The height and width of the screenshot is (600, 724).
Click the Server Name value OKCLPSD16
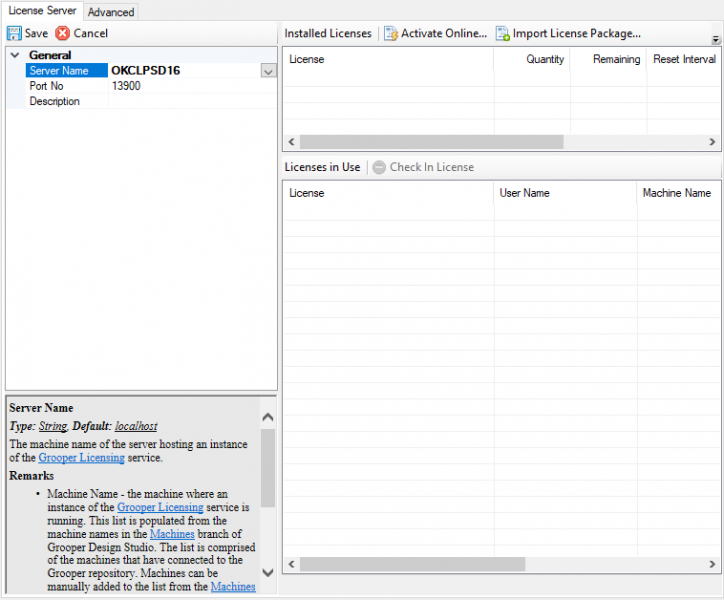[146, 70]
